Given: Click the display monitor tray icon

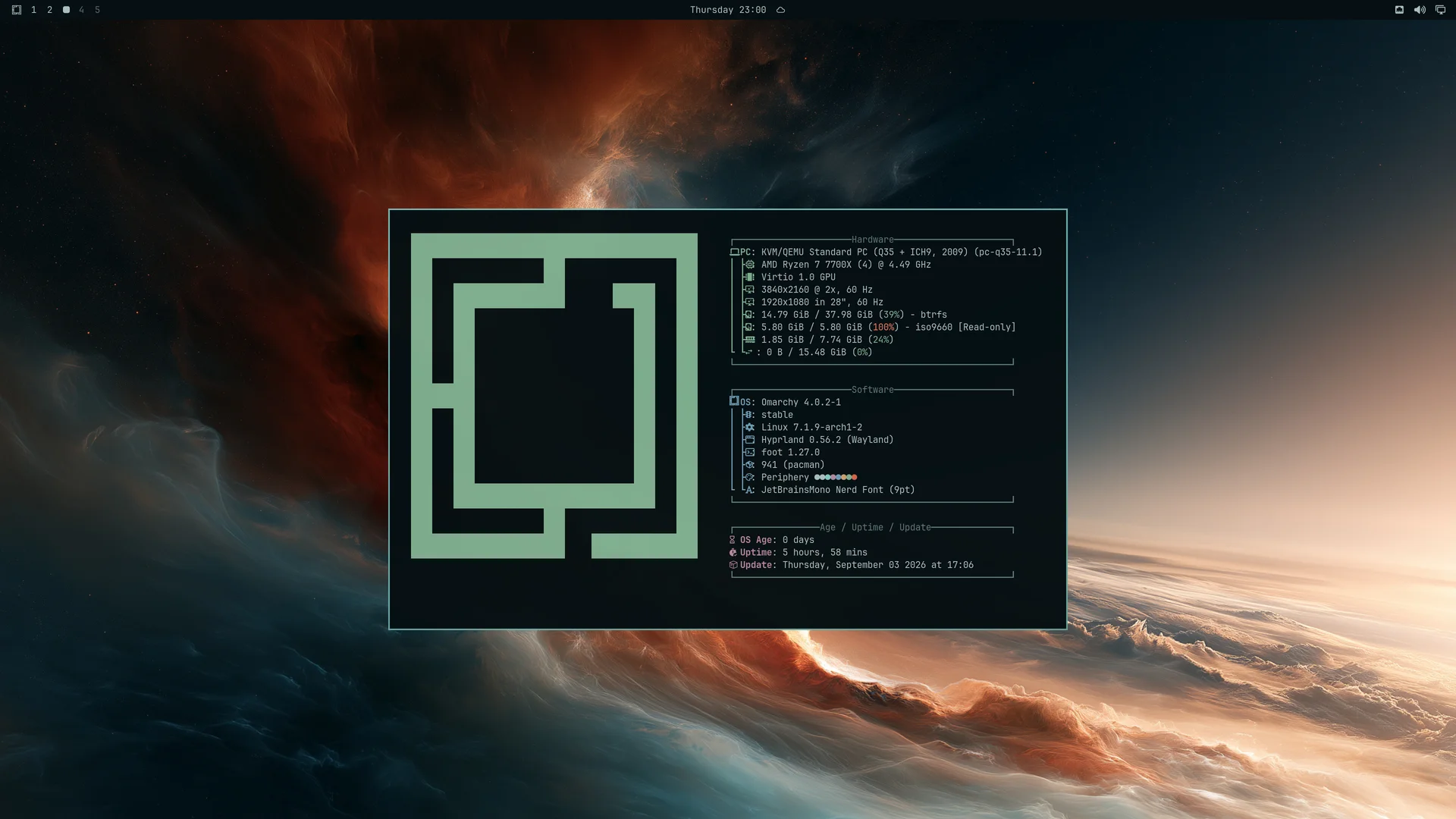Looking at the screenshot, I should pos(1440,10).
